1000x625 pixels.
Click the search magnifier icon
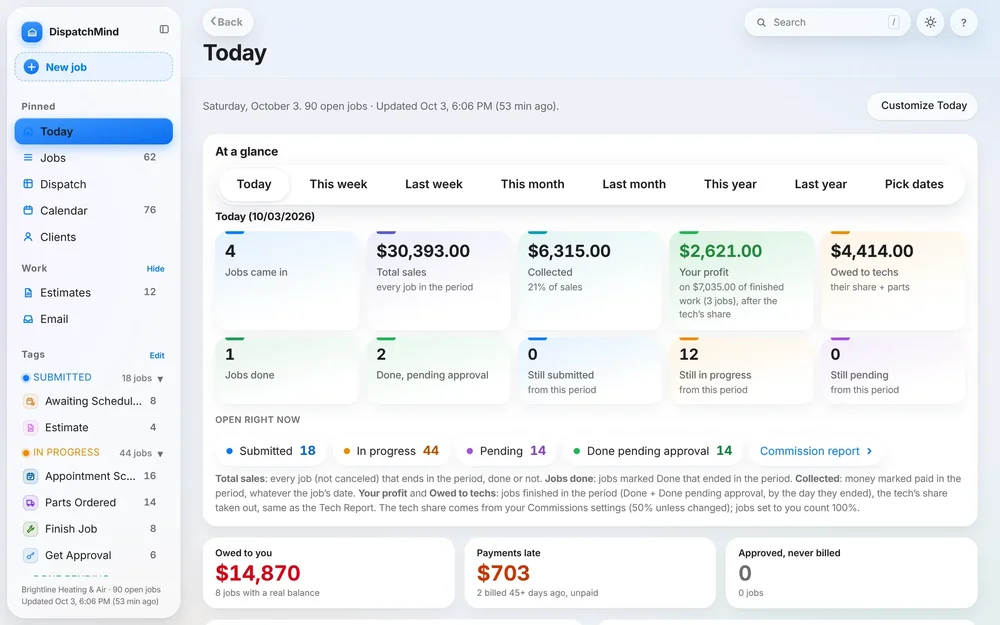coord(761,22)
